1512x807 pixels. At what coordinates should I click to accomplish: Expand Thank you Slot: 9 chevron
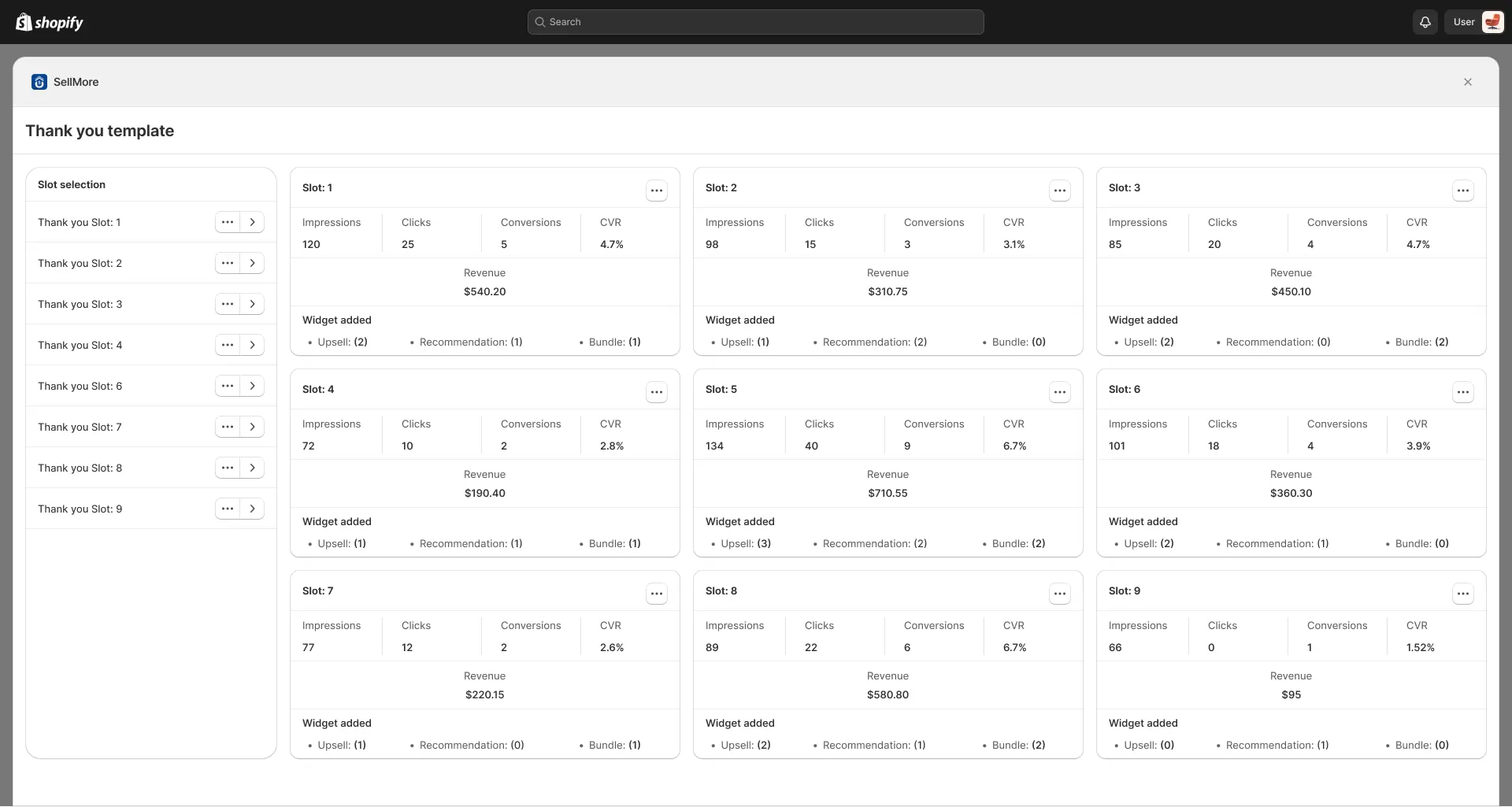[x=252, y=509]
